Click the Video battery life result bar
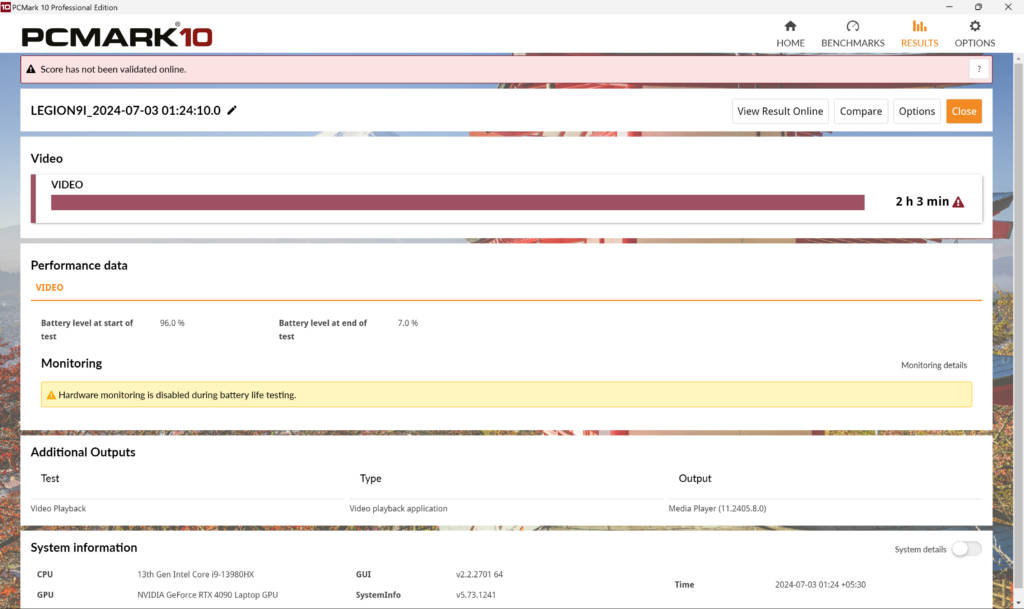This screenshot has width=1024, height=609. coord(457,203)
